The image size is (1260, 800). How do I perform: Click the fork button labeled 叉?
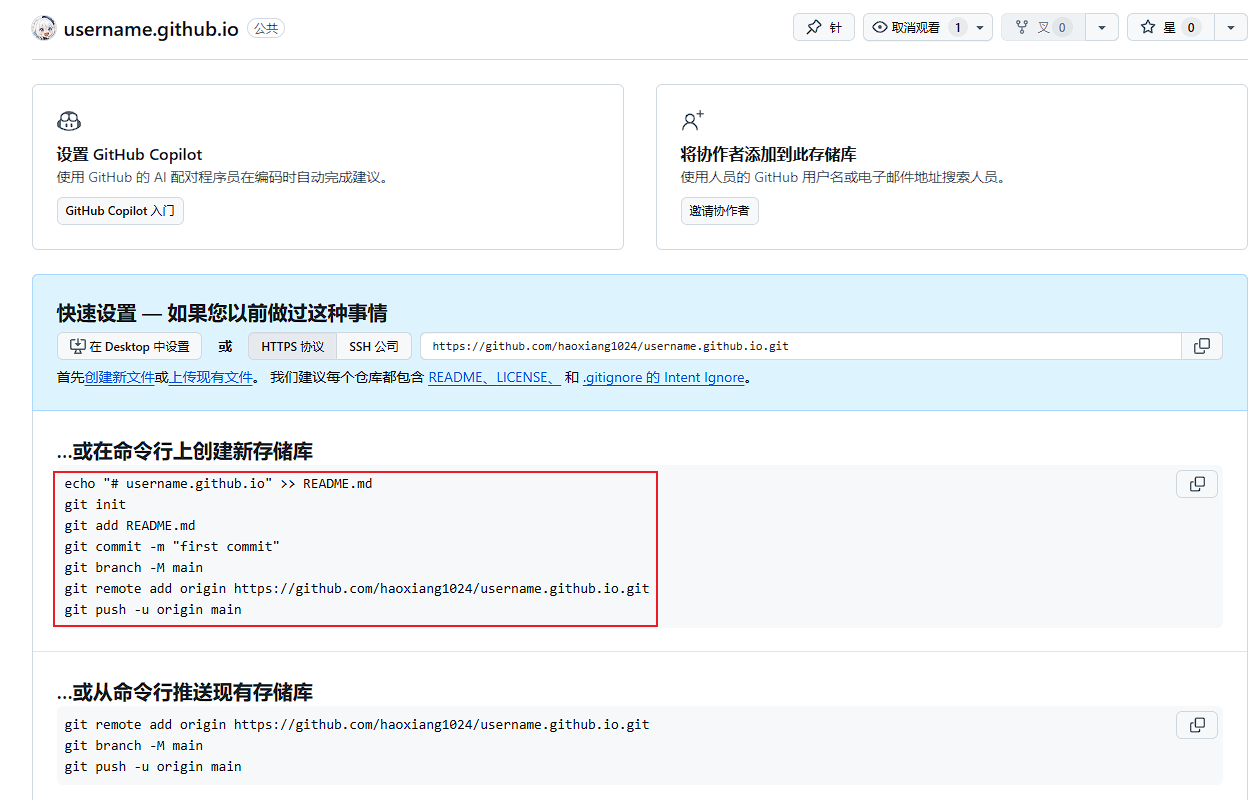[x=1043, y=27]
